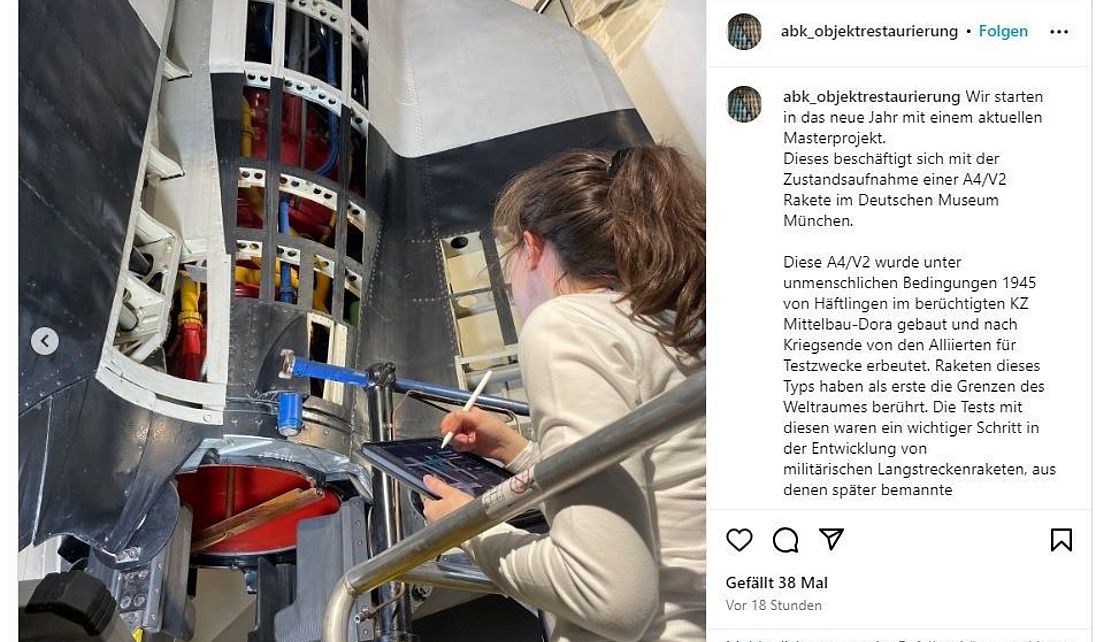Viewport: 1119px width, 642px height.
Task: Open the abk_objektrestaurierung username in the header
Action: (869, 31)
